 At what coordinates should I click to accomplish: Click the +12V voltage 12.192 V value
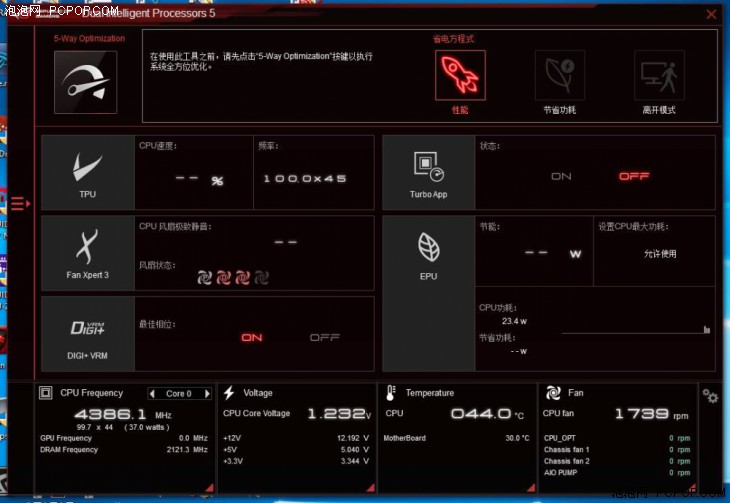pyautogui.click(x=353, y=438)
